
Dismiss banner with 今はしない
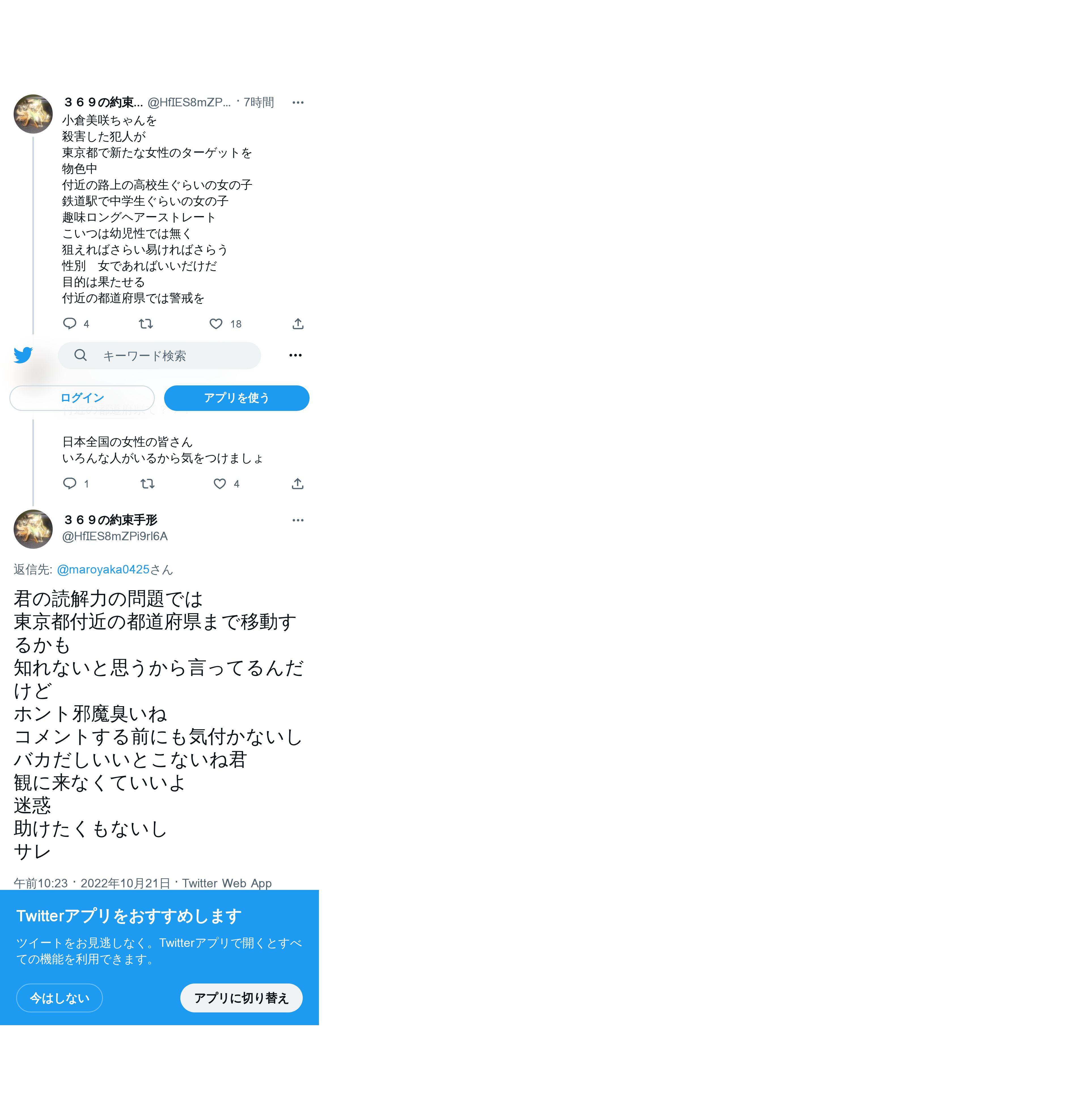click(60, 998)
